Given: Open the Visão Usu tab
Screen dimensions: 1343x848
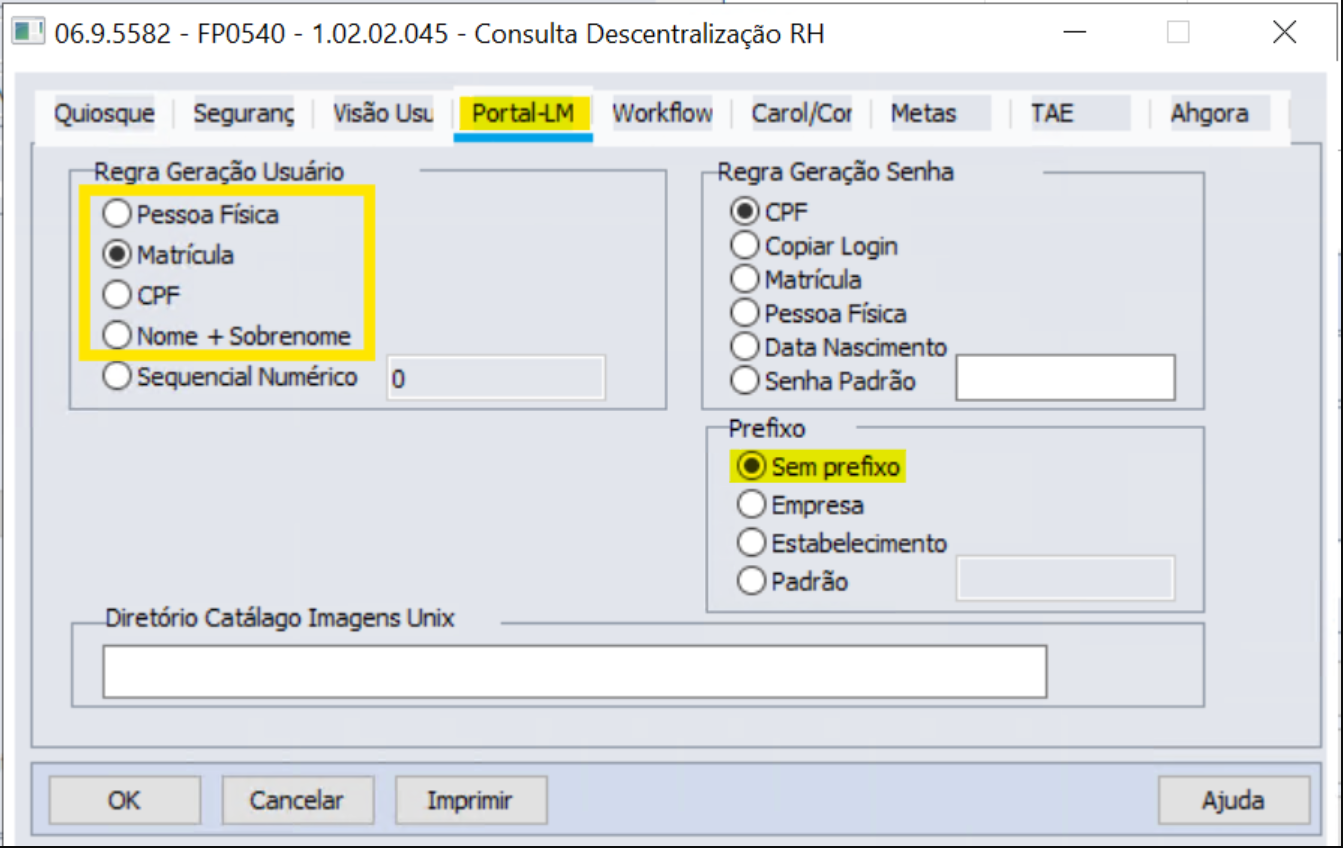Looking at the screenshot, I should coord(383,113).
